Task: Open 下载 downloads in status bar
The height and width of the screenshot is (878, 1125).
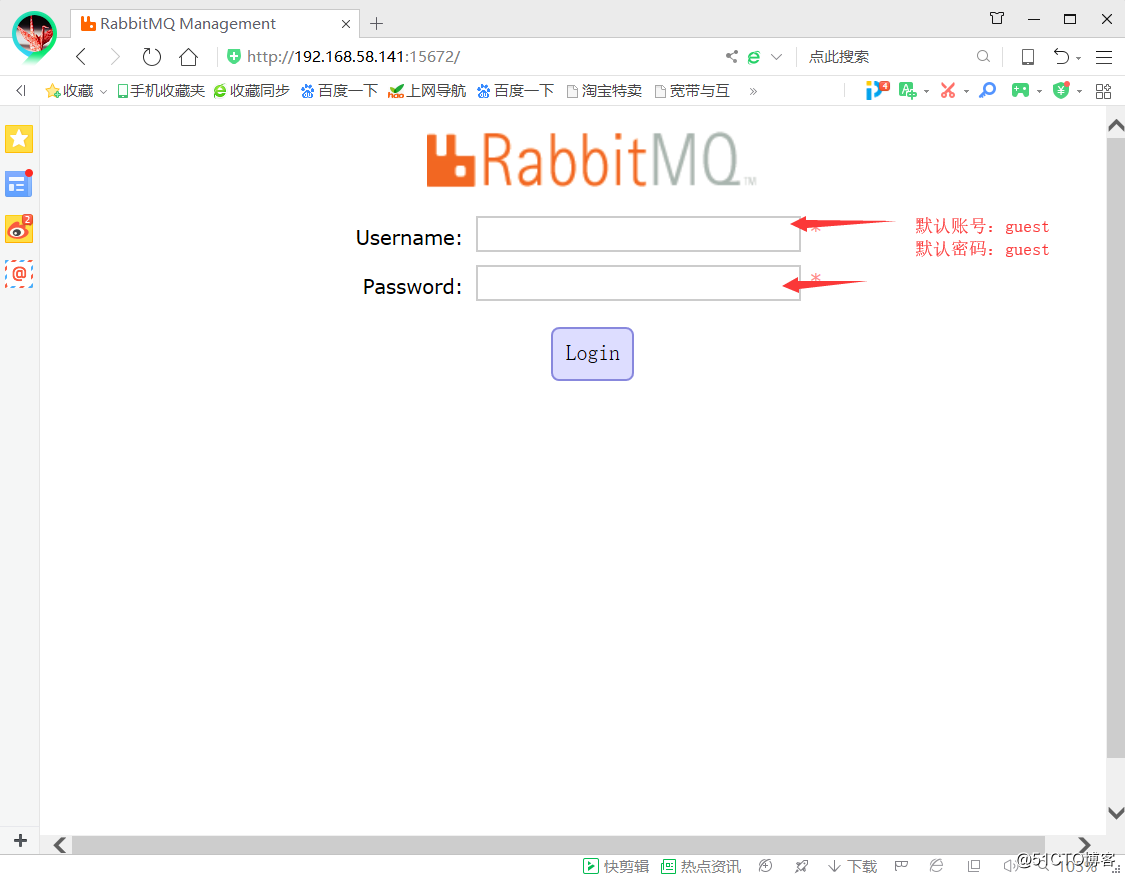Action: (852, 866)
